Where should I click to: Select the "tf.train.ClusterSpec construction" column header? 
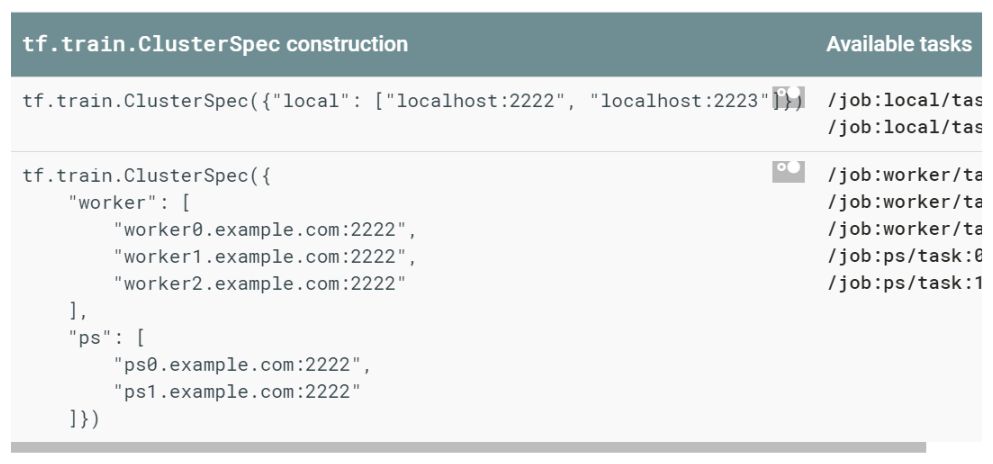point(215,44)
